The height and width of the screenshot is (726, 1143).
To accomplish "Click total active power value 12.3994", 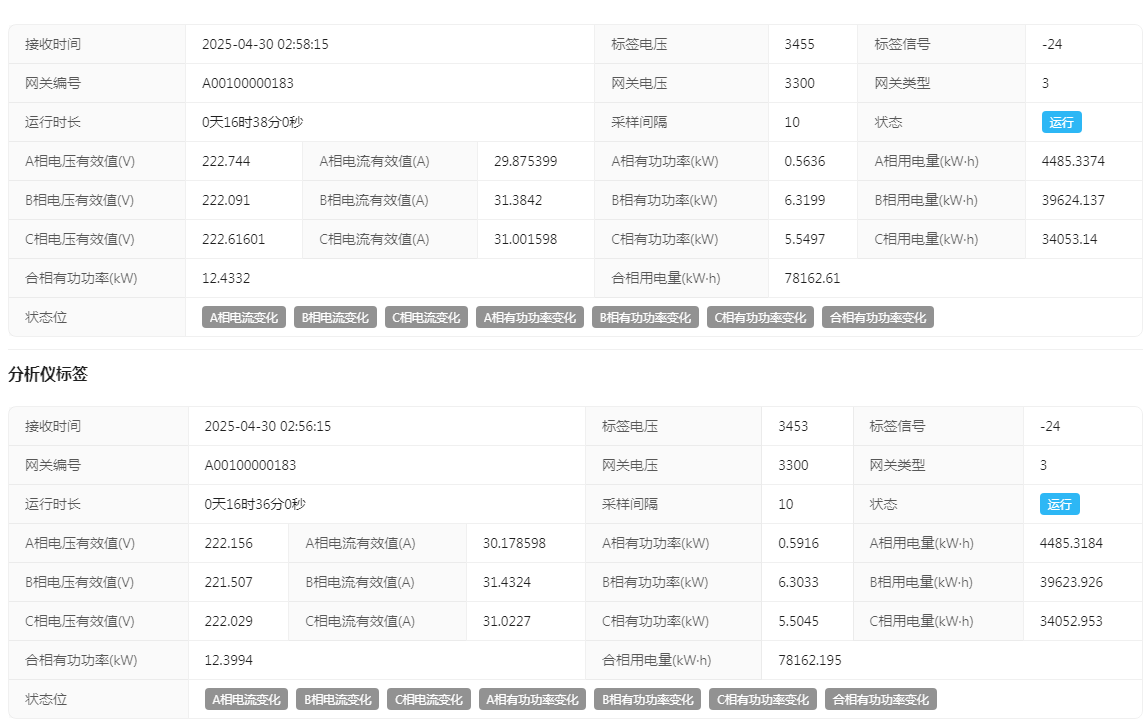I will [x=228, y=660].
